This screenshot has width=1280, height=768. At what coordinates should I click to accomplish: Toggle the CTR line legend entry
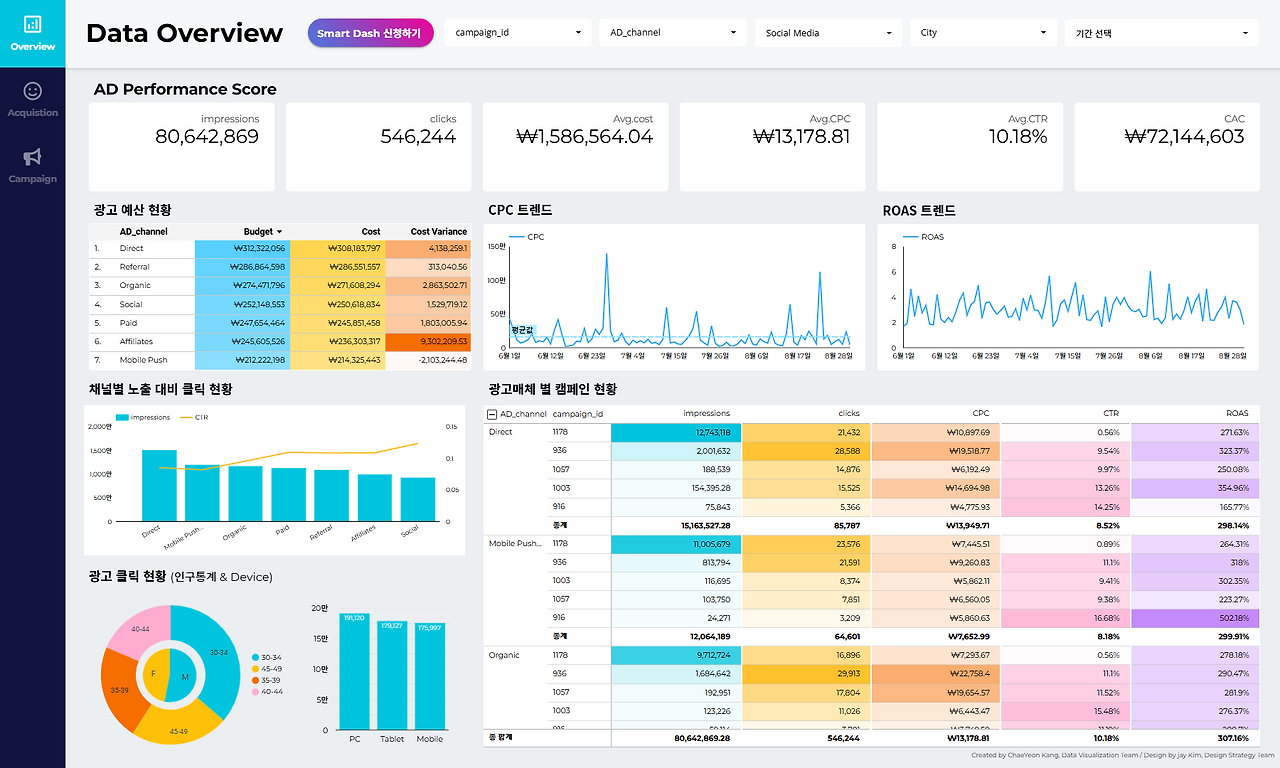tap(194, 417)
